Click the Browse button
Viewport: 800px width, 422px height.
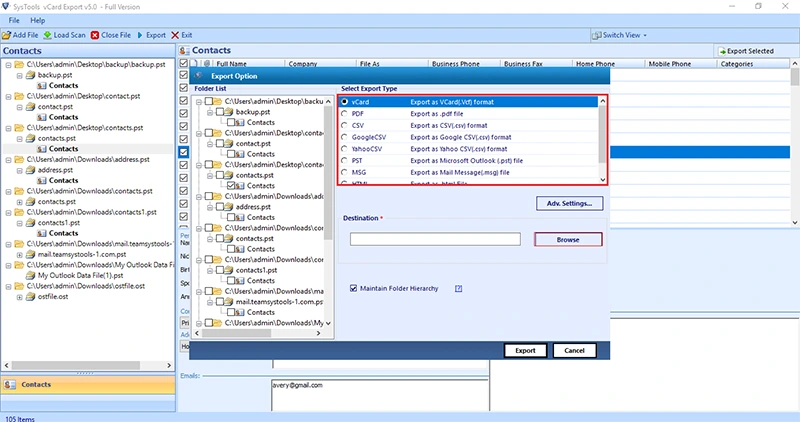(x=568, y=239)
